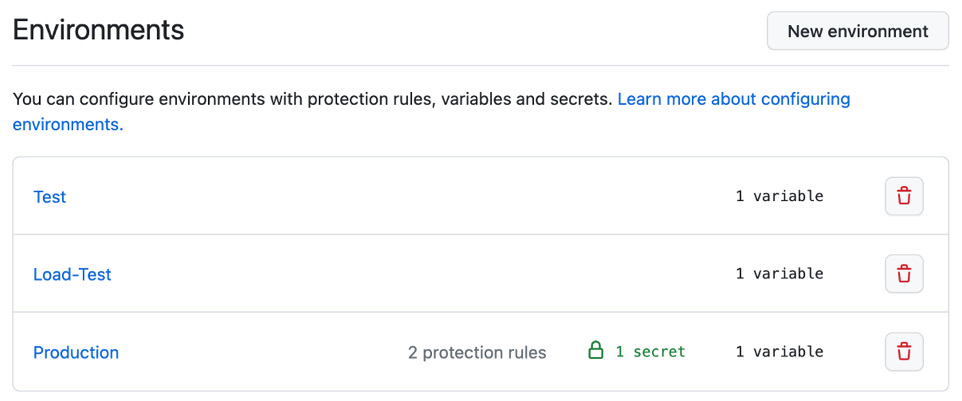Open the Load-Test environment
The width and height of the screenshot is (962, 401).
point(72,274)
